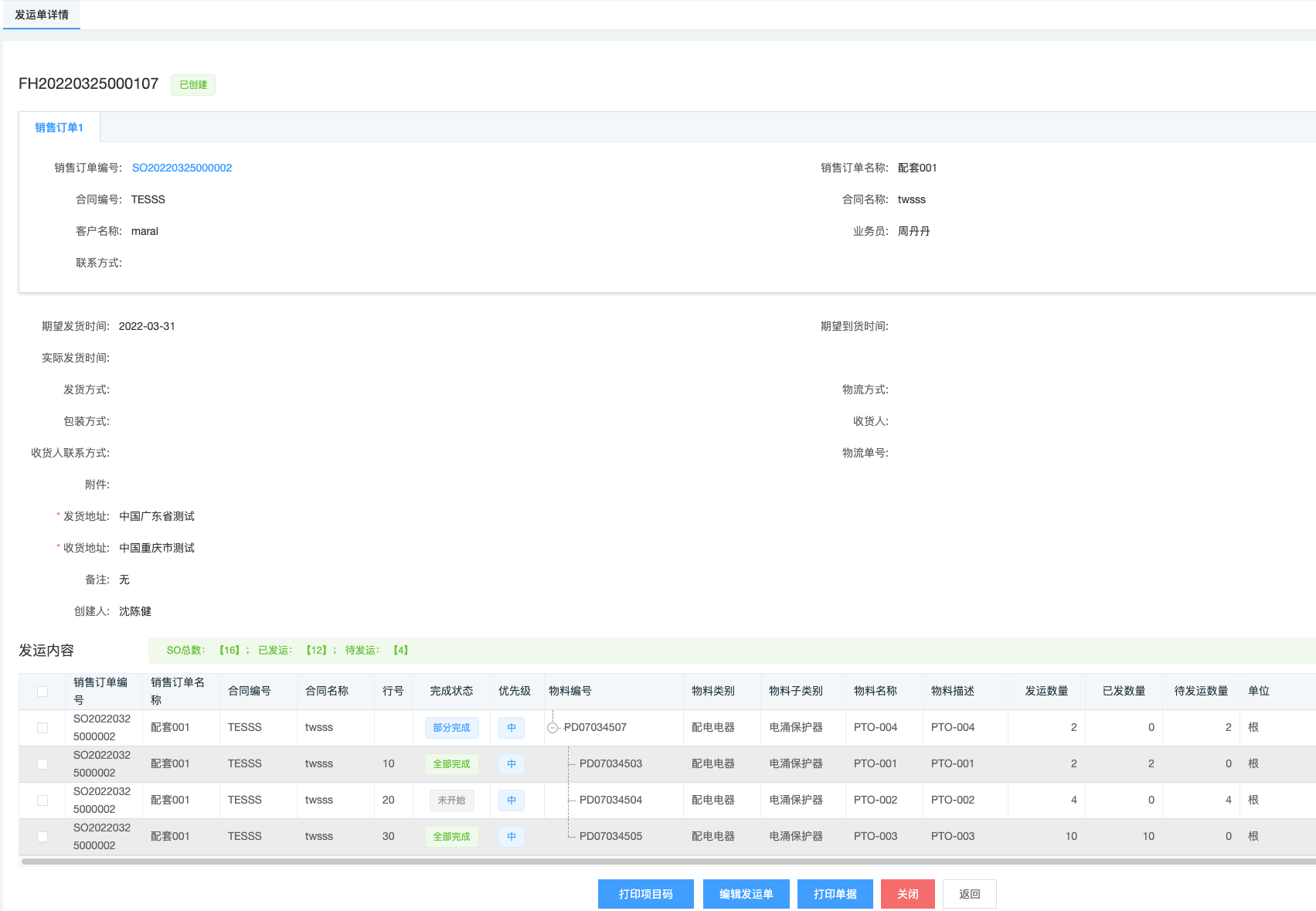Collapse the PD07034507 tree node
Viewport: 1316px width, 911px height.
tap(553, 728)
